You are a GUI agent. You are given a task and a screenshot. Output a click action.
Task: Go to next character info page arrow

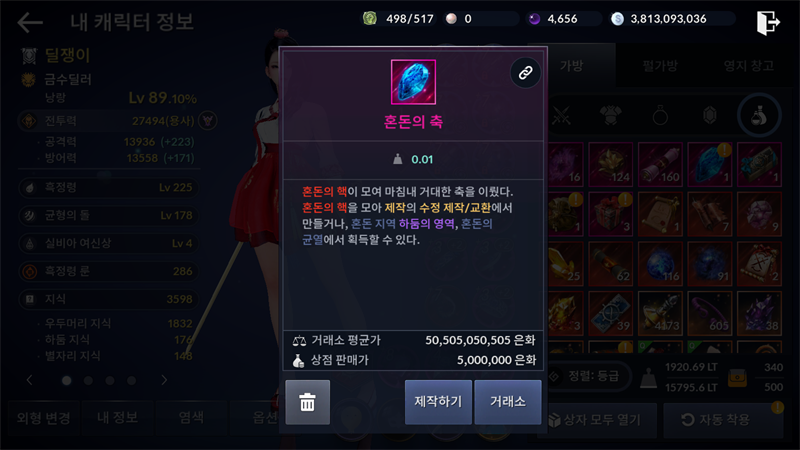coord(164,380)
